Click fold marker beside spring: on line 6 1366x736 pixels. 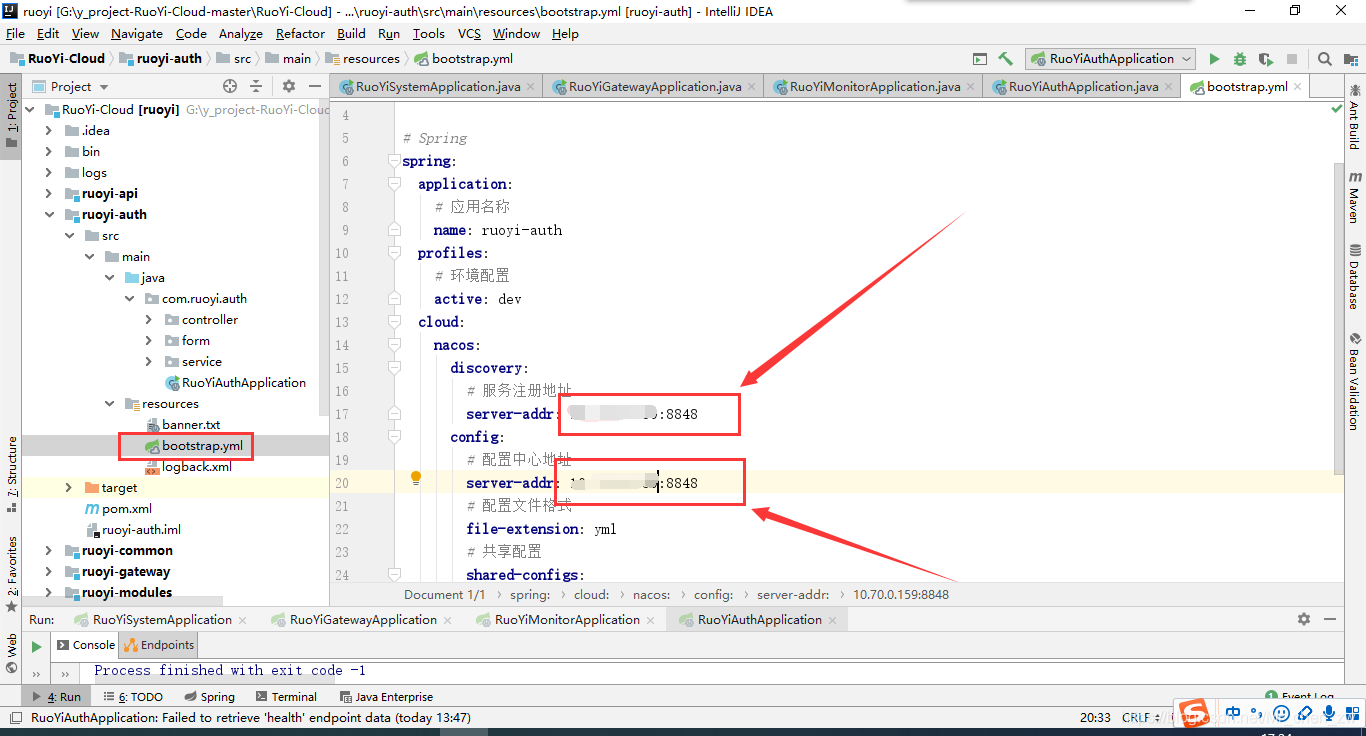click(x=394, y=161)
